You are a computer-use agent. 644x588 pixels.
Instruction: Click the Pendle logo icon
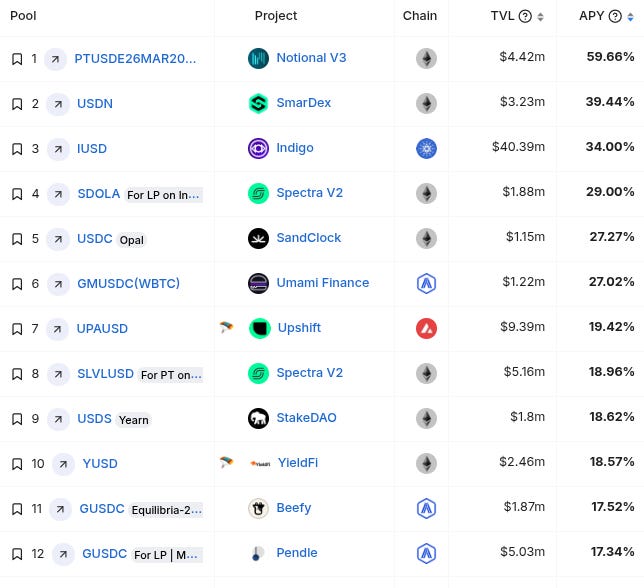click(258, 554)
